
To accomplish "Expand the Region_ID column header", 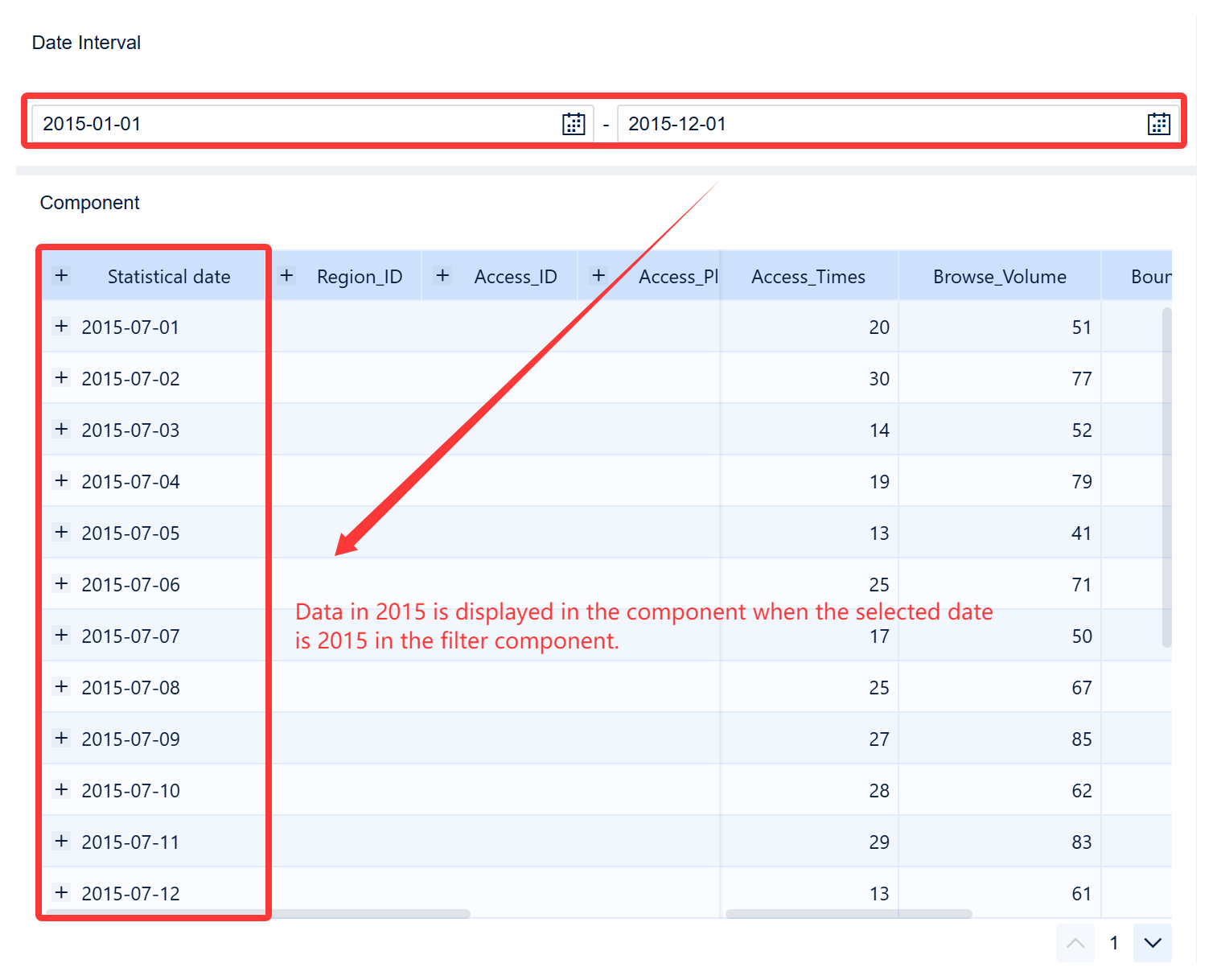I will tap(286, 275).
